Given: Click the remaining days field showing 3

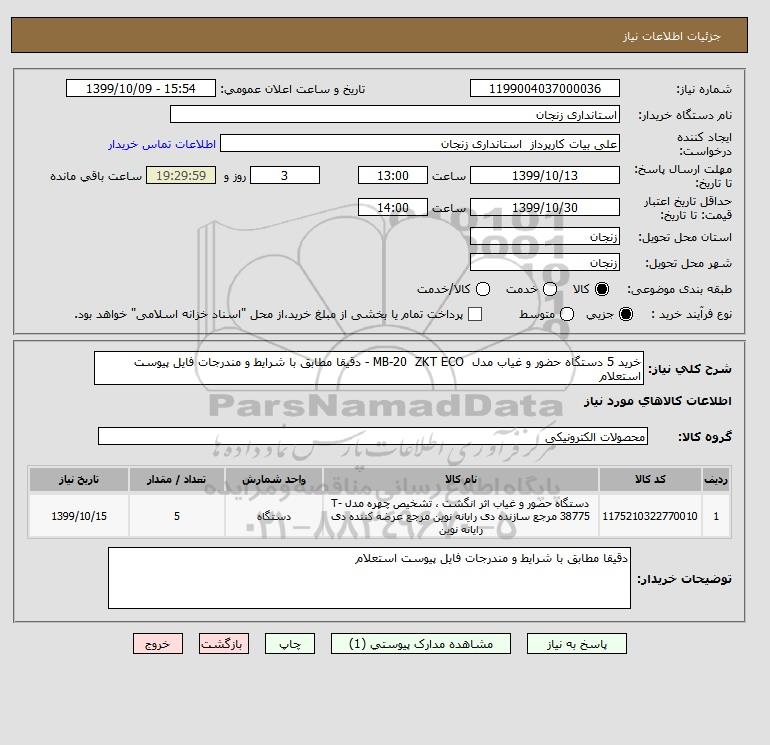Looking at the screenshot, I should tap(285, 175).
